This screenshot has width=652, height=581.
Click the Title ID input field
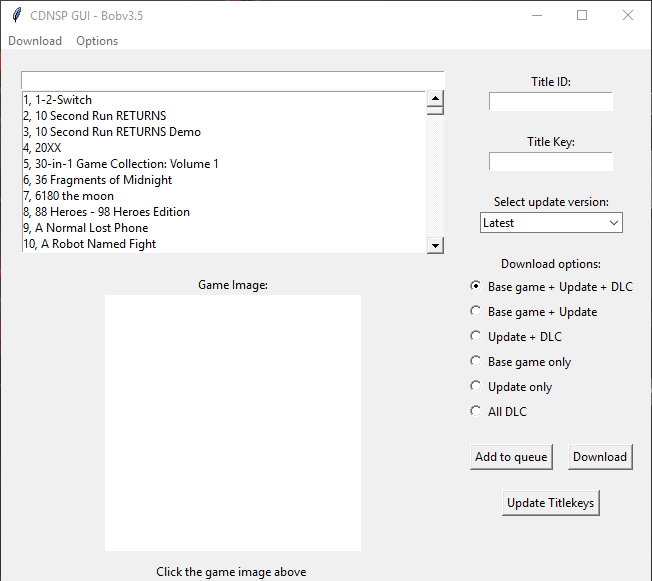pyautogui.click(x=551, y=101)
